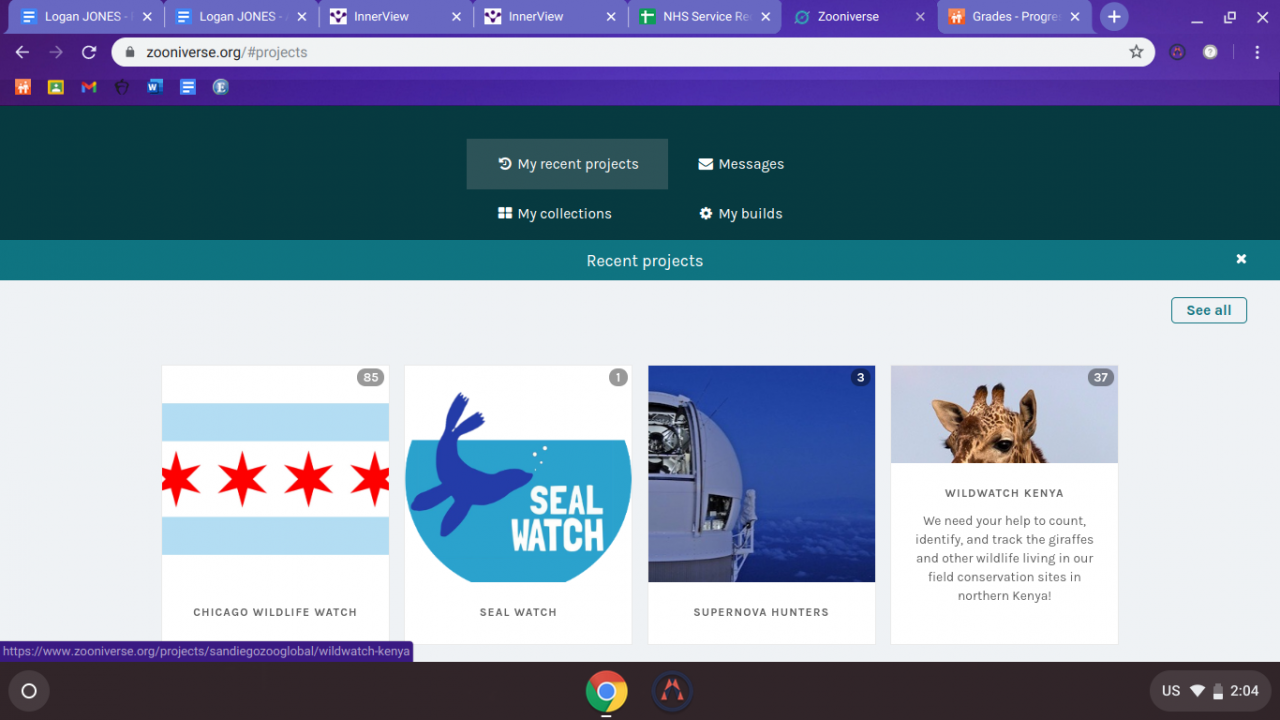Open the acorn bookmark icon
This screenshot has width=1280, height=720.
tap(122, 87)
